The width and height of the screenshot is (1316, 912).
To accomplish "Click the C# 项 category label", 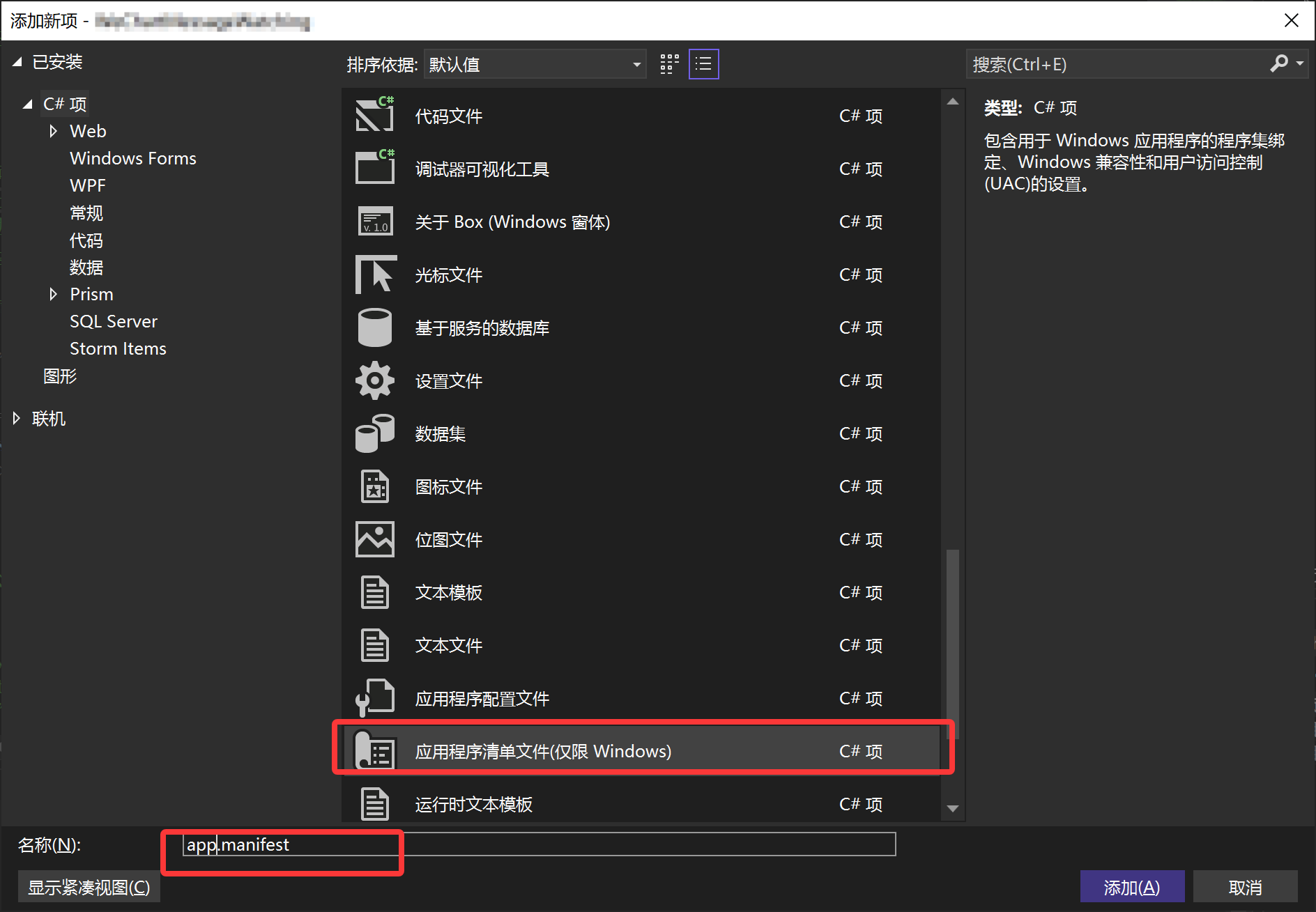I will [65, 104].
